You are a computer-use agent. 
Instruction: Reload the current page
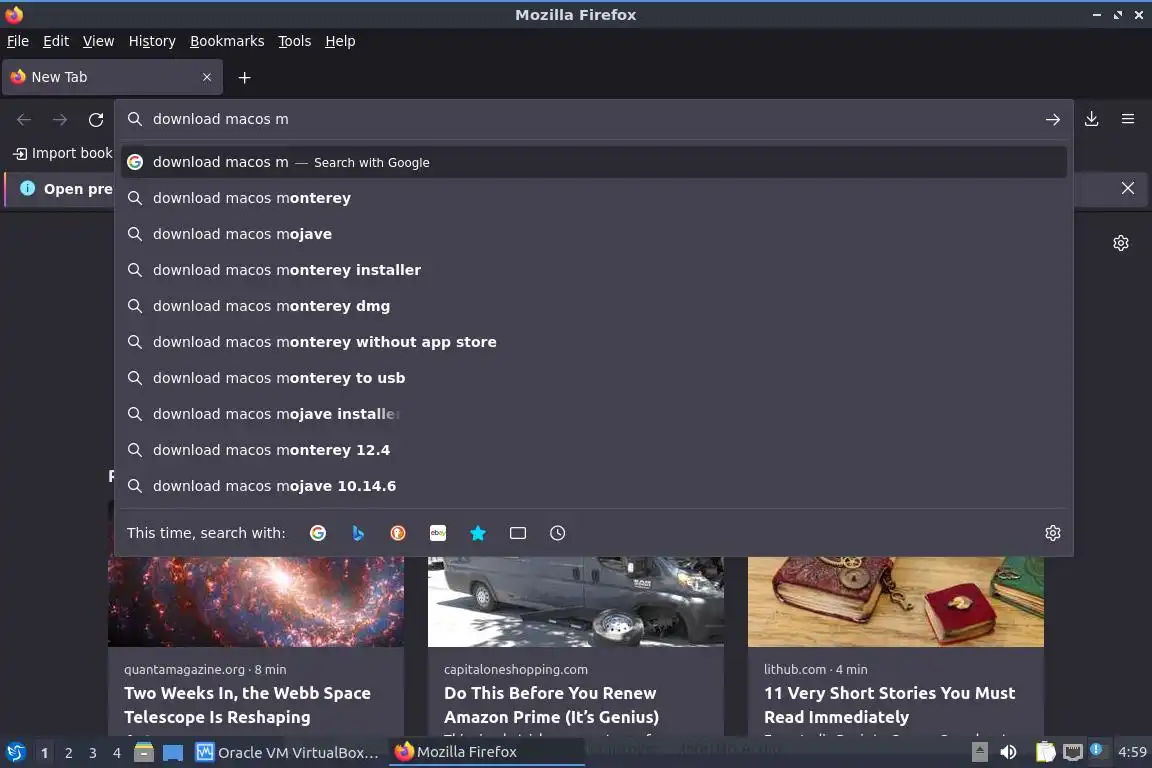[x=96, y=119]
